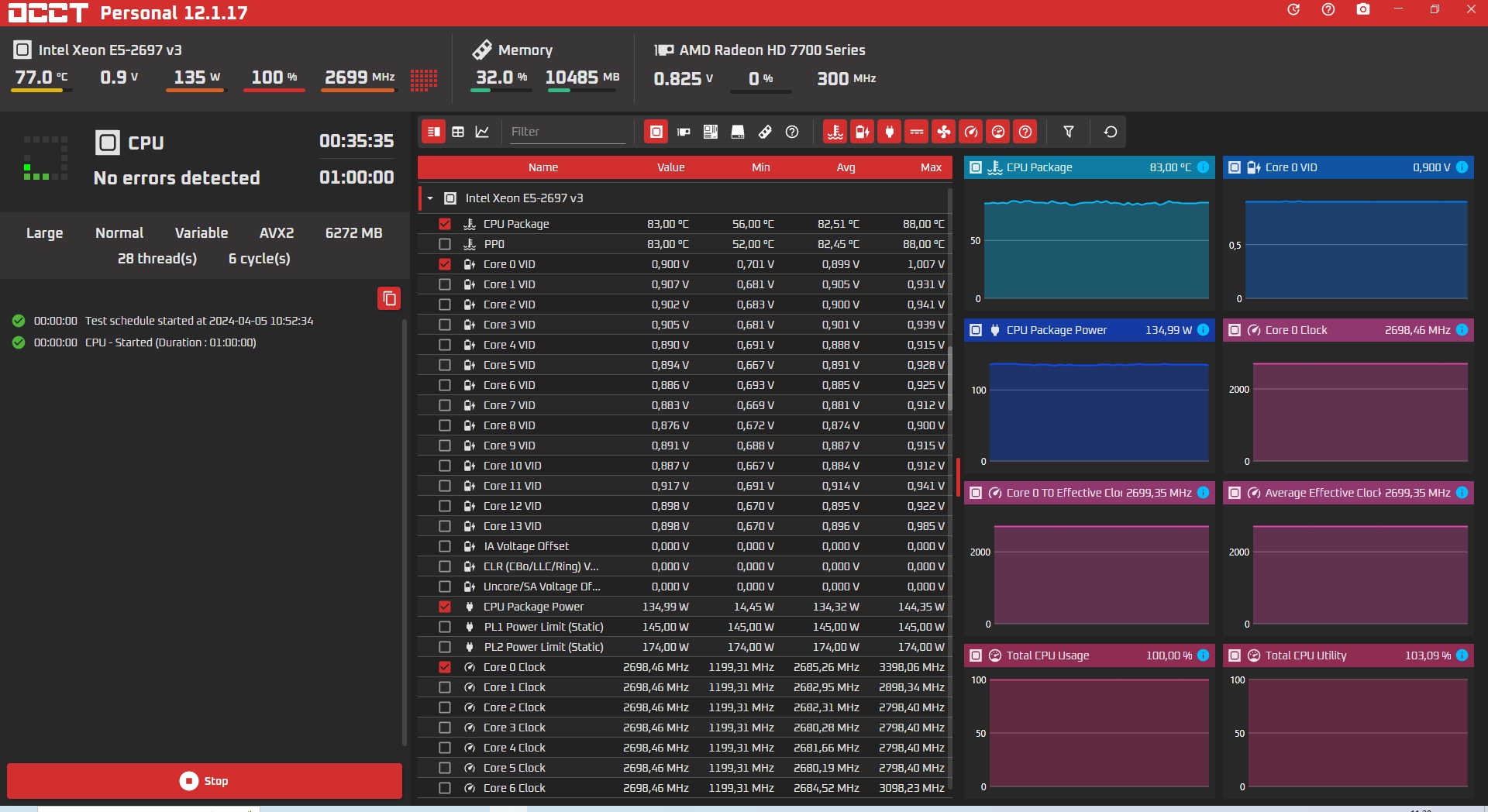Toggle the fan sensor filter icon

click(943, 132)
